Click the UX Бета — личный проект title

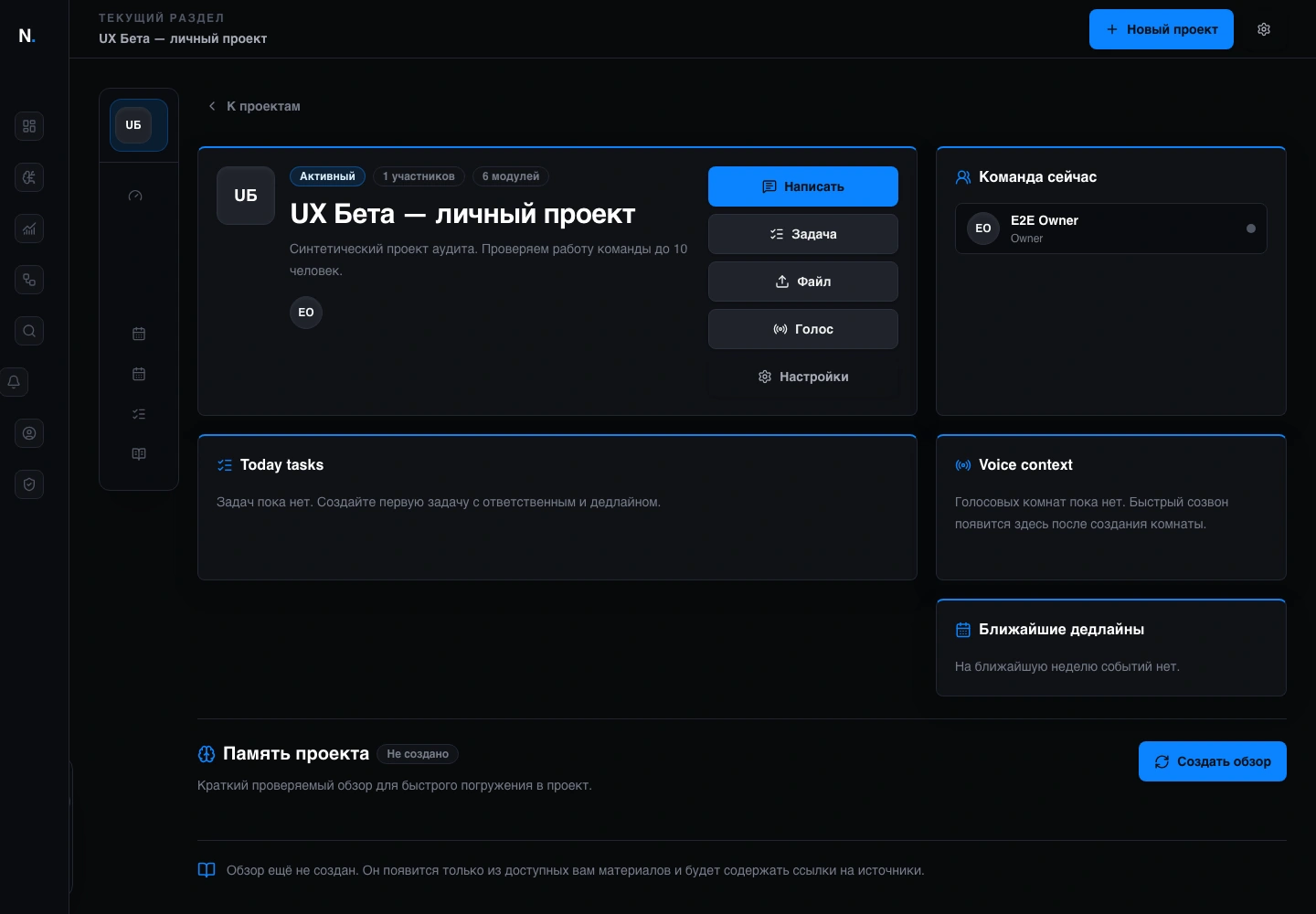(x=462, y=214)
